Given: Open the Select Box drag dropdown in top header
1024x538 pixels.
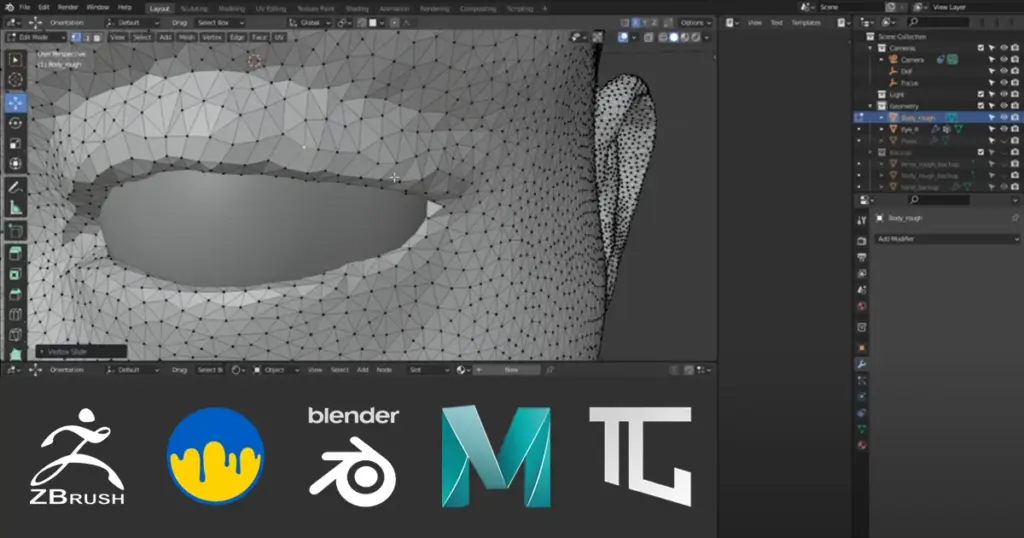Looking at the screenshot, I should point(220,22).
